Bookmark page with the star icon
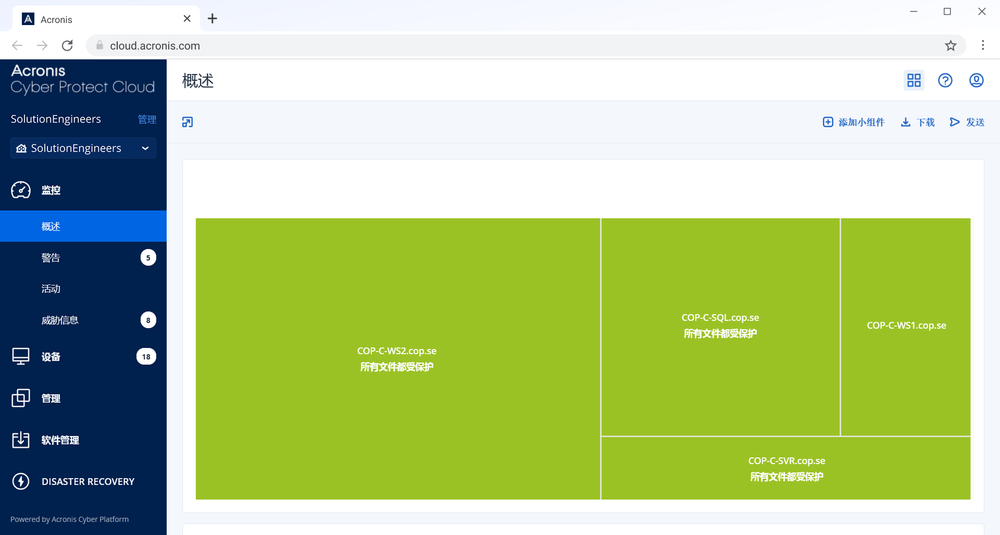1000x535 pixels. (x=950, y=45)
